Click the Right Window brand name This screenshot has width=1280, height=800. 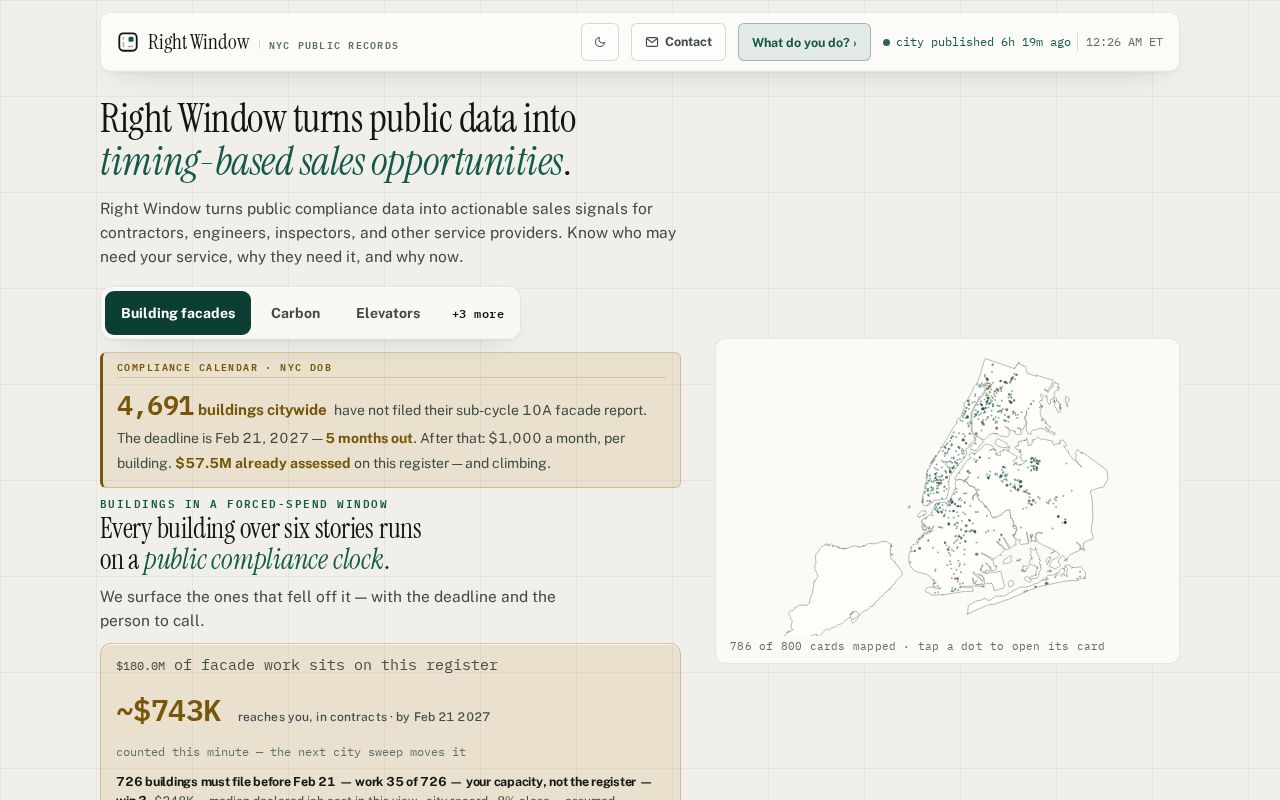(x=198, y=42)
